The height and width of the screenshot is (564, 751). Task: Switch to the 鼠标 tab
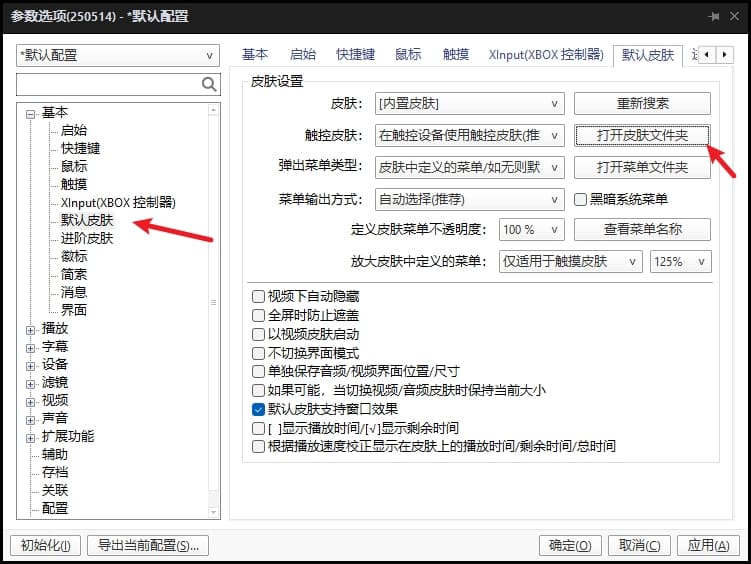[408, 55]
